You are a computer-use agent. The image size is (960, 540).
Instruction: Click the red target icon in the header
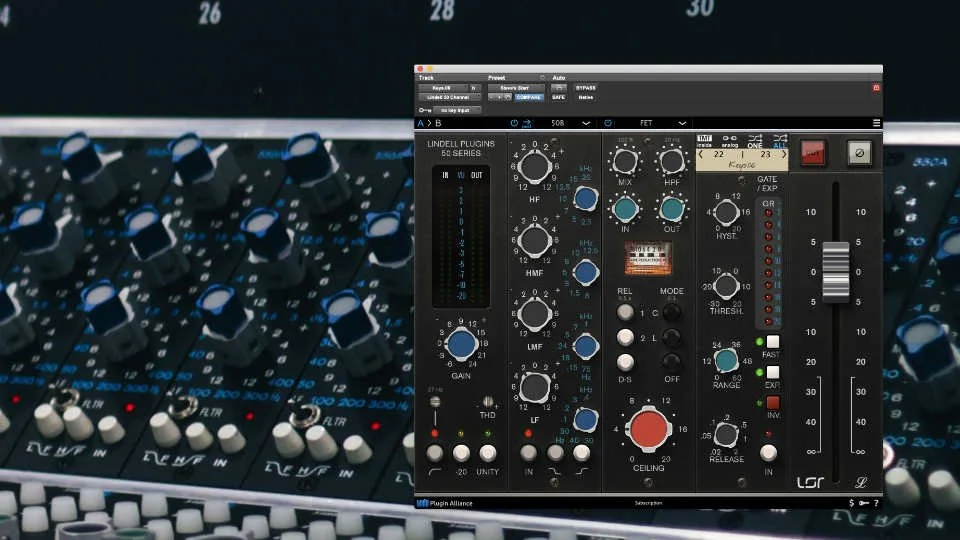pos(876,88)
